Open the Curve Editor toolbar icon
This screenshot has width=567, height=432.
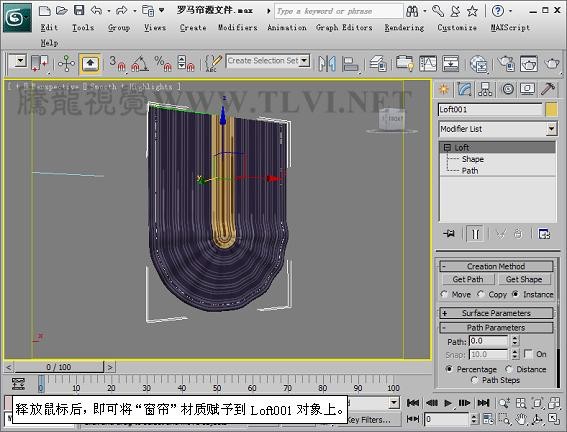coord(428,64)
